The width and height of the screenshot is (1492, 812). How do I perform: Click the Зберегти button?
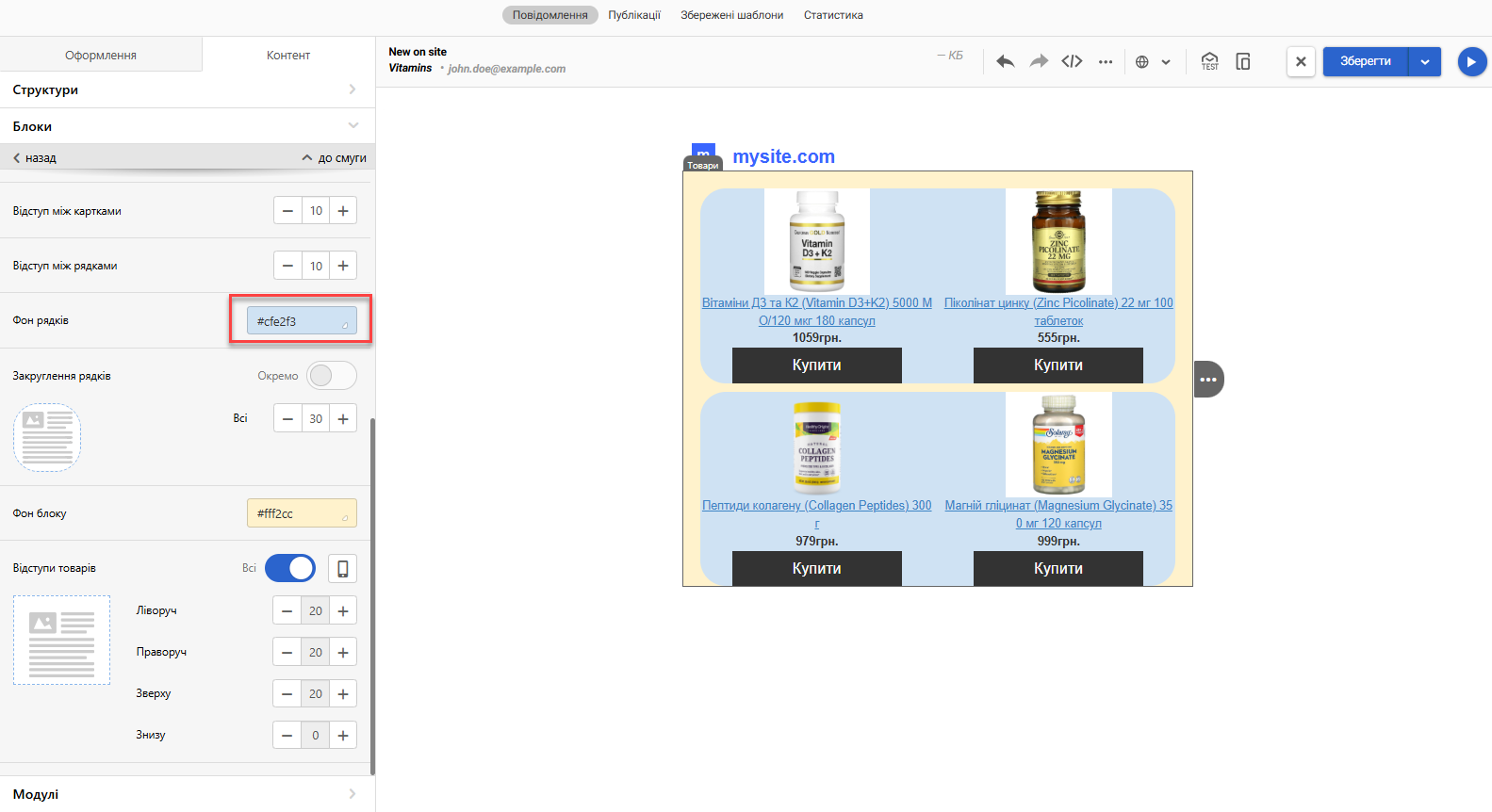point(1366,61)
